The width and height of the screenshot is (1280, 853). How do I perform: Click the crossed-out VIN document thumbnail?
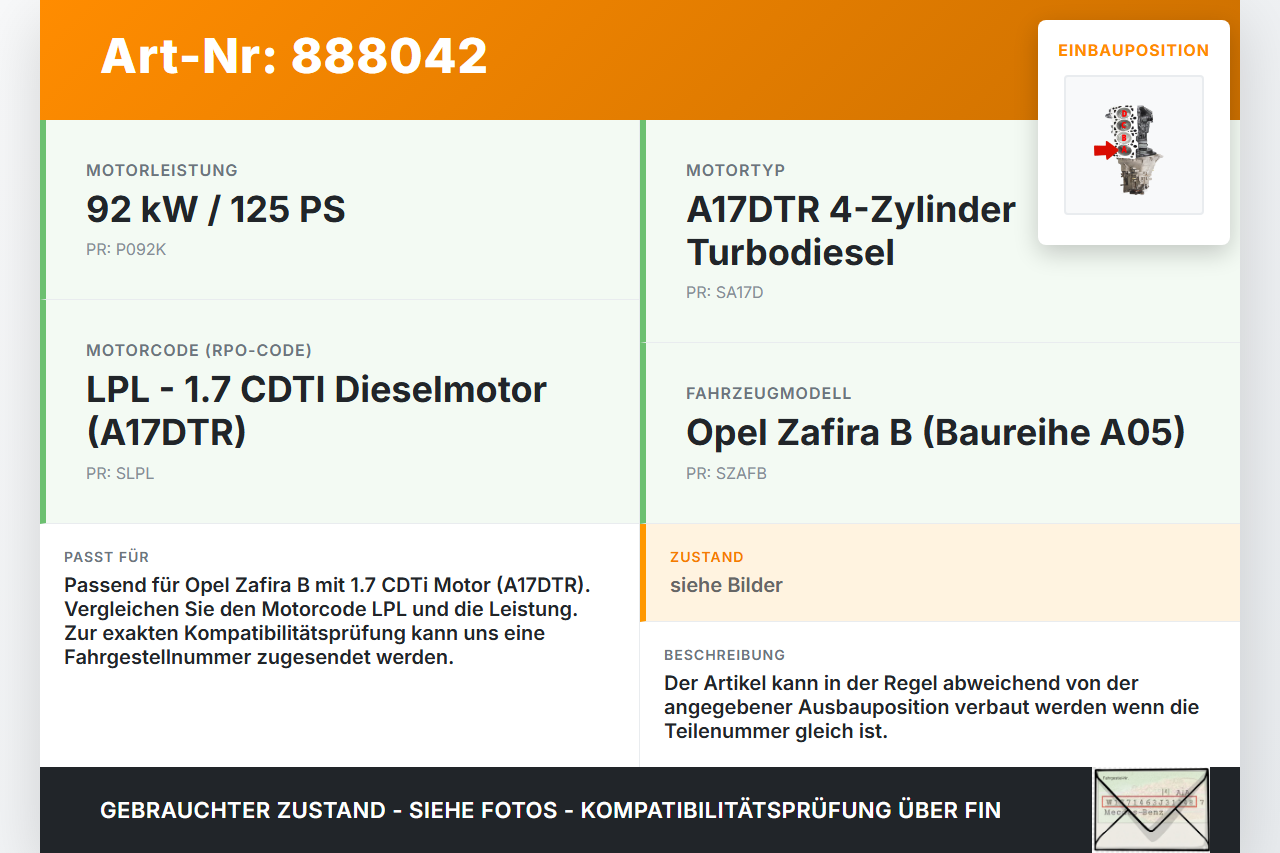tap(1151, 810)
